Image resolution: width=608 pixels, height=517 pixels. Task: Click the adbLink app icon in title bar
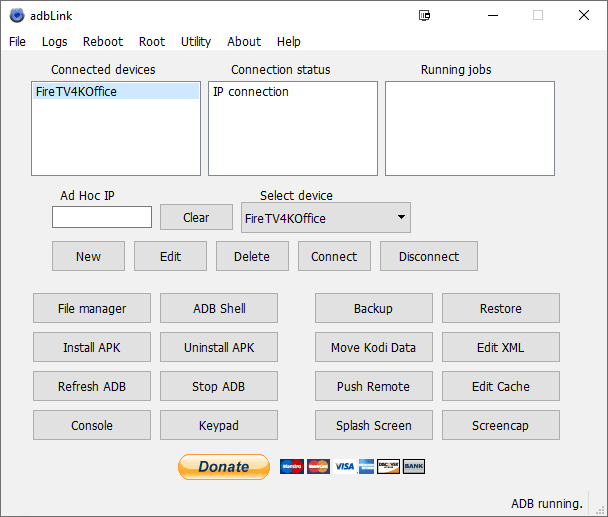[16, 15]
